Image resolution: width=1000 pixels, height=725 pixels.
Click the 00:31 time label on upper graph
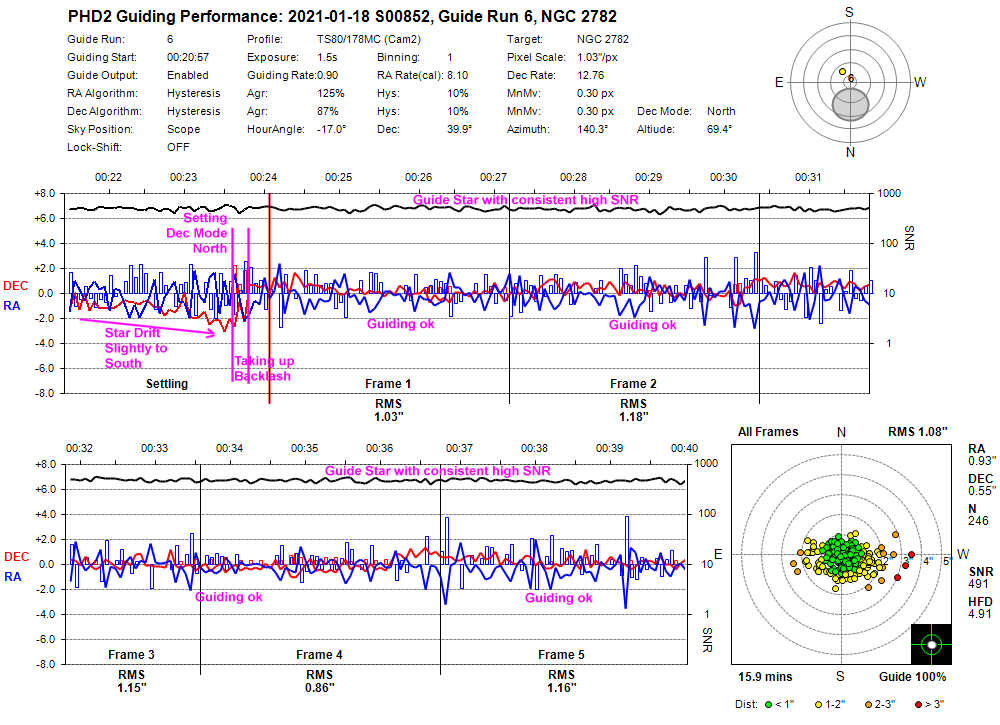pos(808,177)
